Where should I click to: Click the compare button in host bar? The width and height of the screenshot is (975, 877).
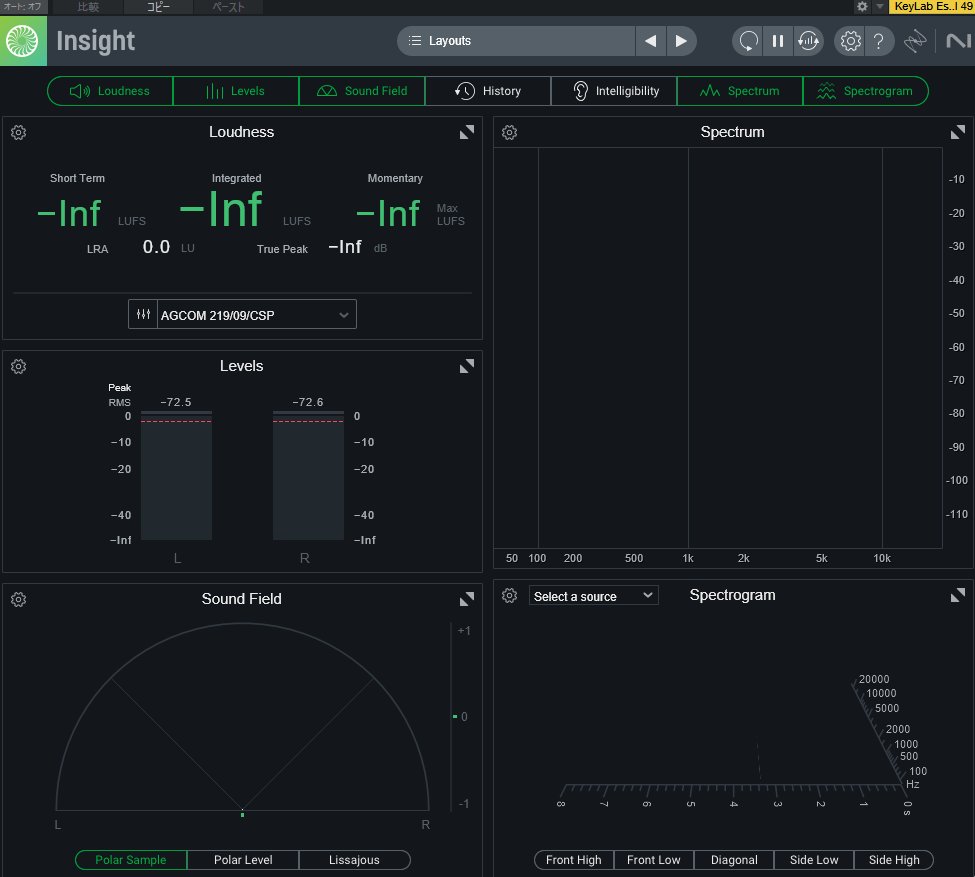click(88, 6)
